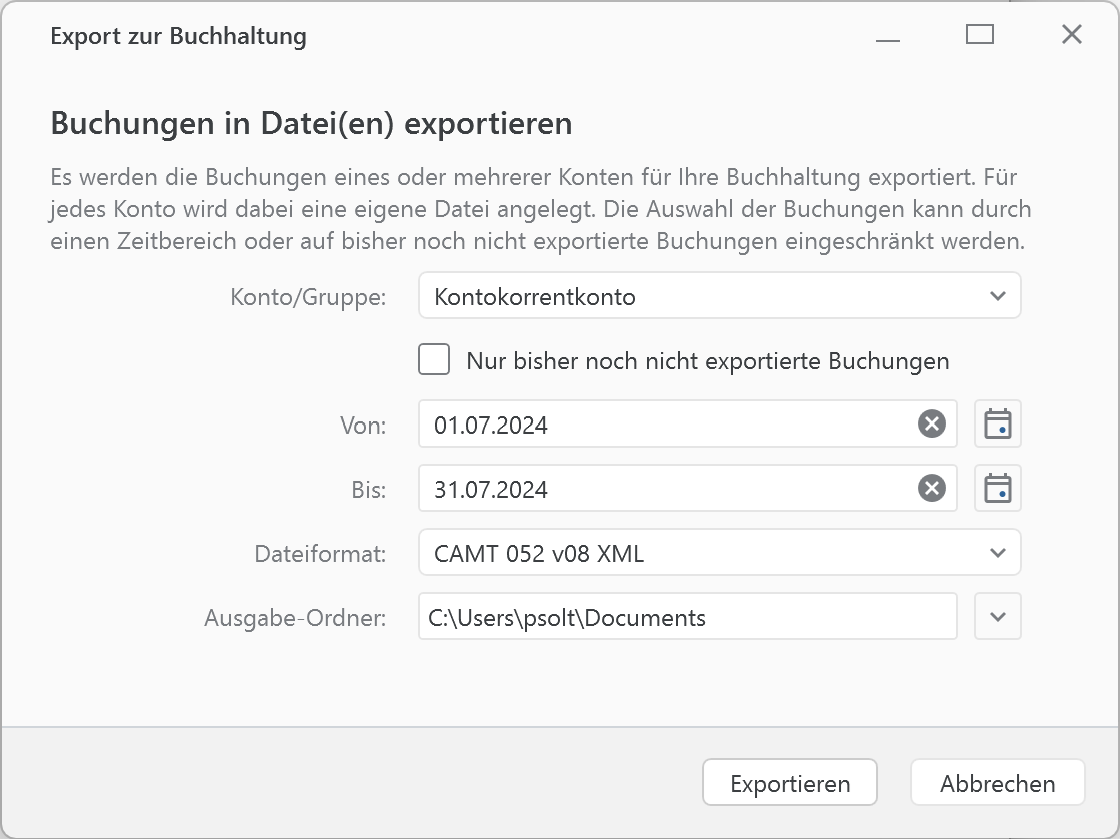The image size is (1120, 840).
Task: Maximize the dialog window
Action: [980, 34]
